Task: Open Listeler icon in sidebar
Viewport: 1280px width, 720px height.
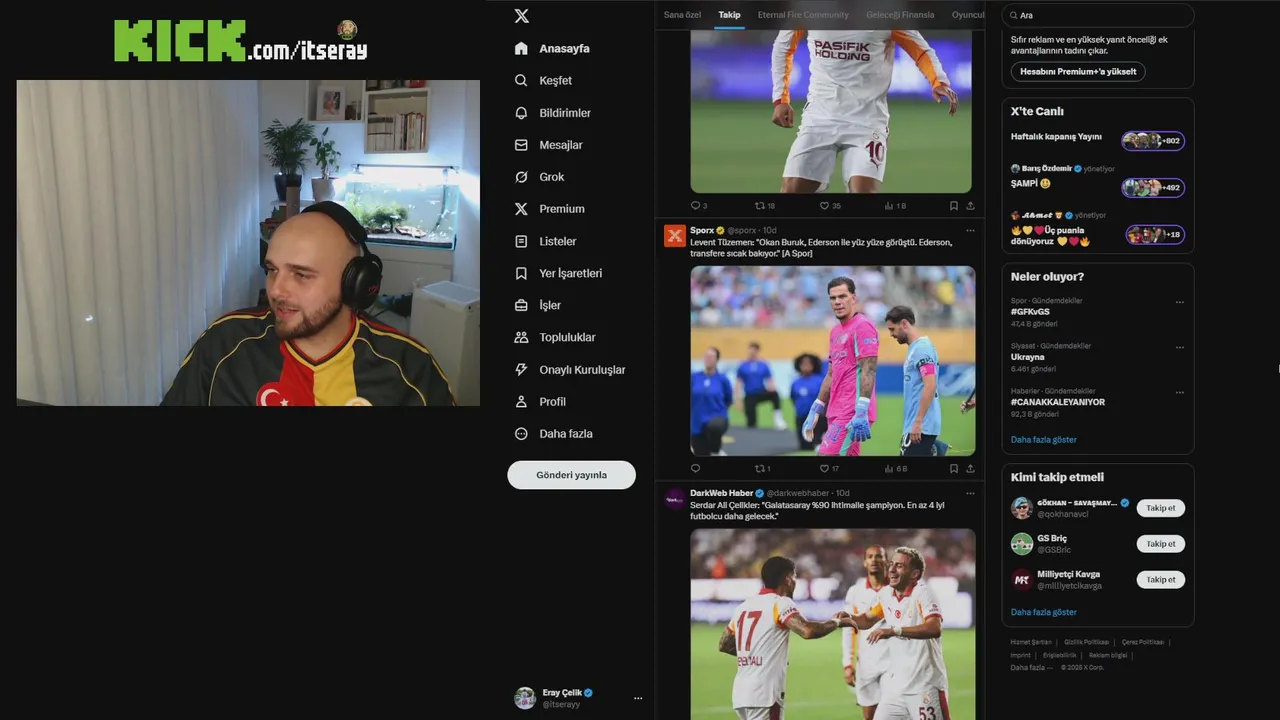Action: click(521, 241)
